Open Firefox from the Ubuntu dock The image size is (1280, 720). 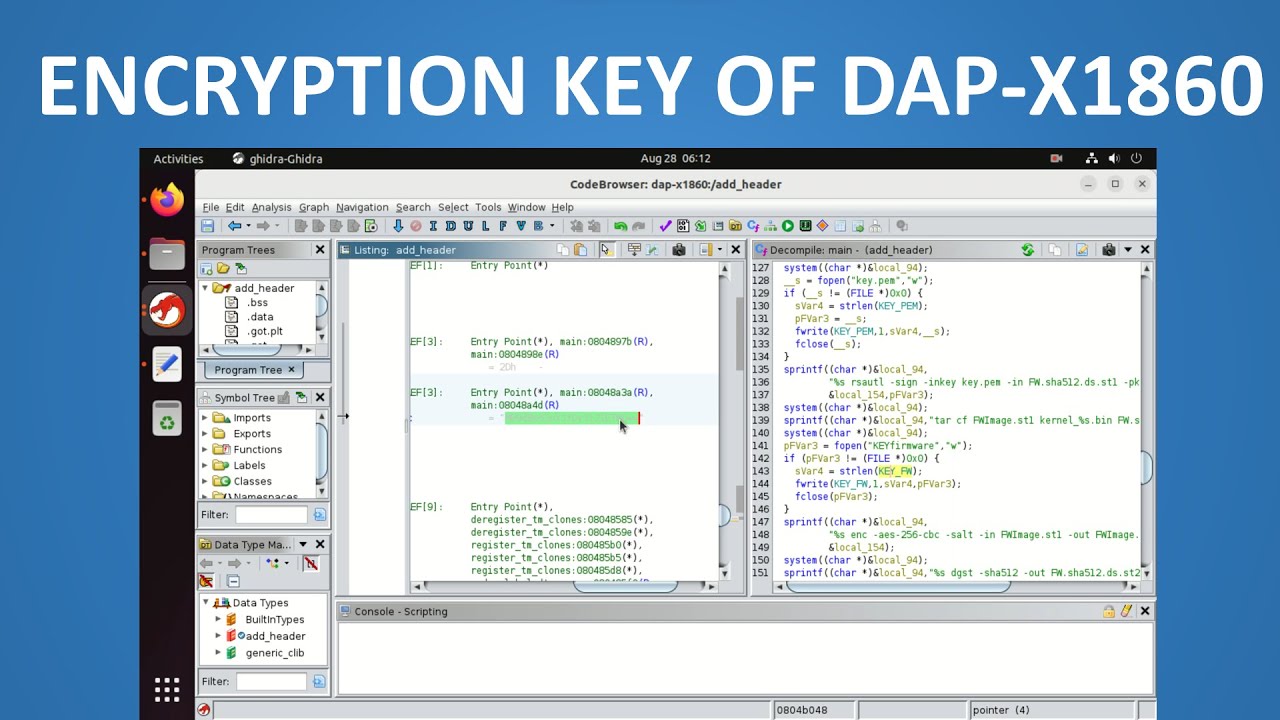tap(167, 199)
